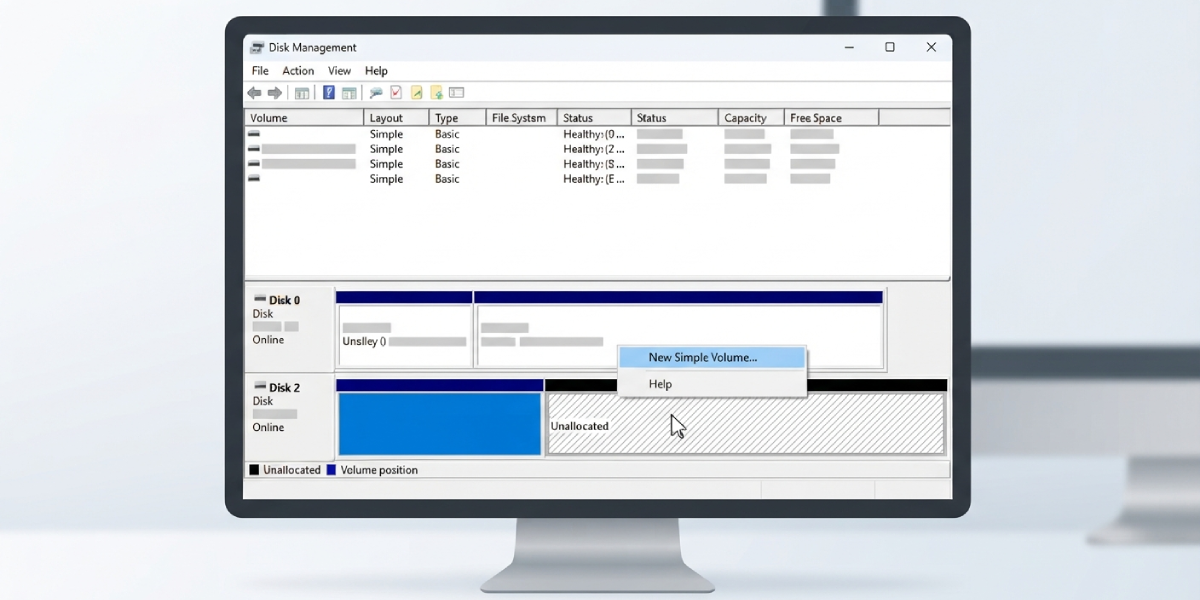Viewport: 1200px width, 600px height.
Task: Click the yellow sheet with green plus icon
Action: point(437,93)
